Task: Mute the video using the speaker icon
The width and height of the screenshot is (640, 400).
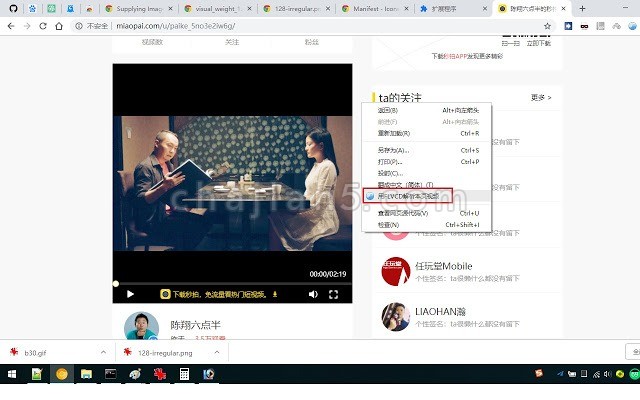Action: click(x=313, y=294)
